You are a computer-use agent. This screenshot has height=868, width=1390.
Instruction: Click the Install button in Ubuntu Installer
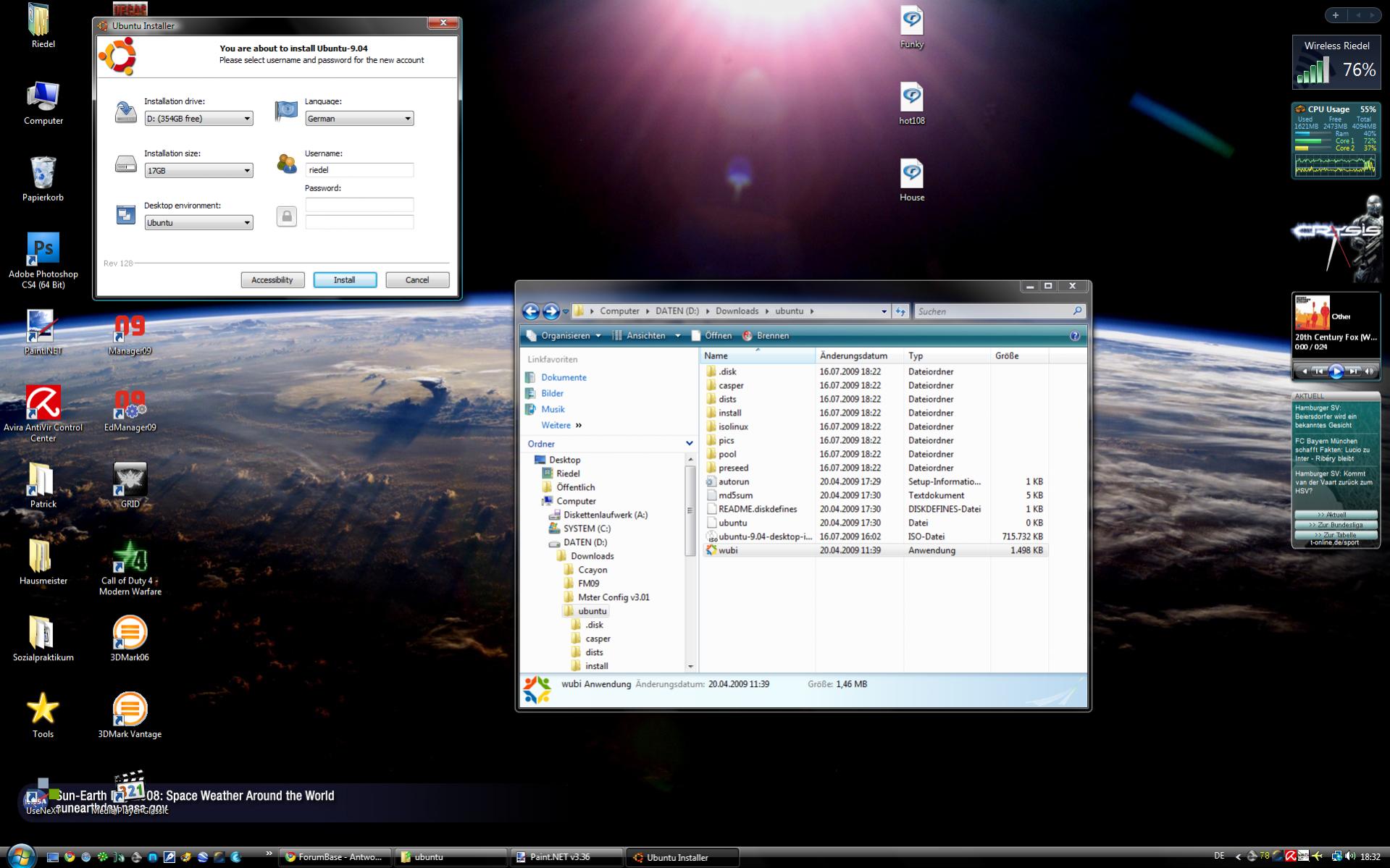345,280
